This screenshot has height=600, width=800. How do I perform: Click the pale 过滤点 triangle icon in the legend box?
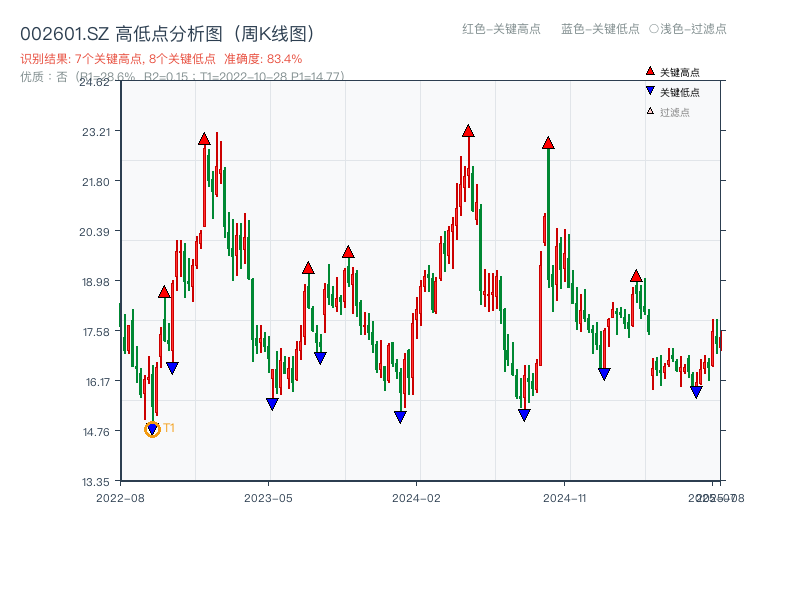(648, 110)
